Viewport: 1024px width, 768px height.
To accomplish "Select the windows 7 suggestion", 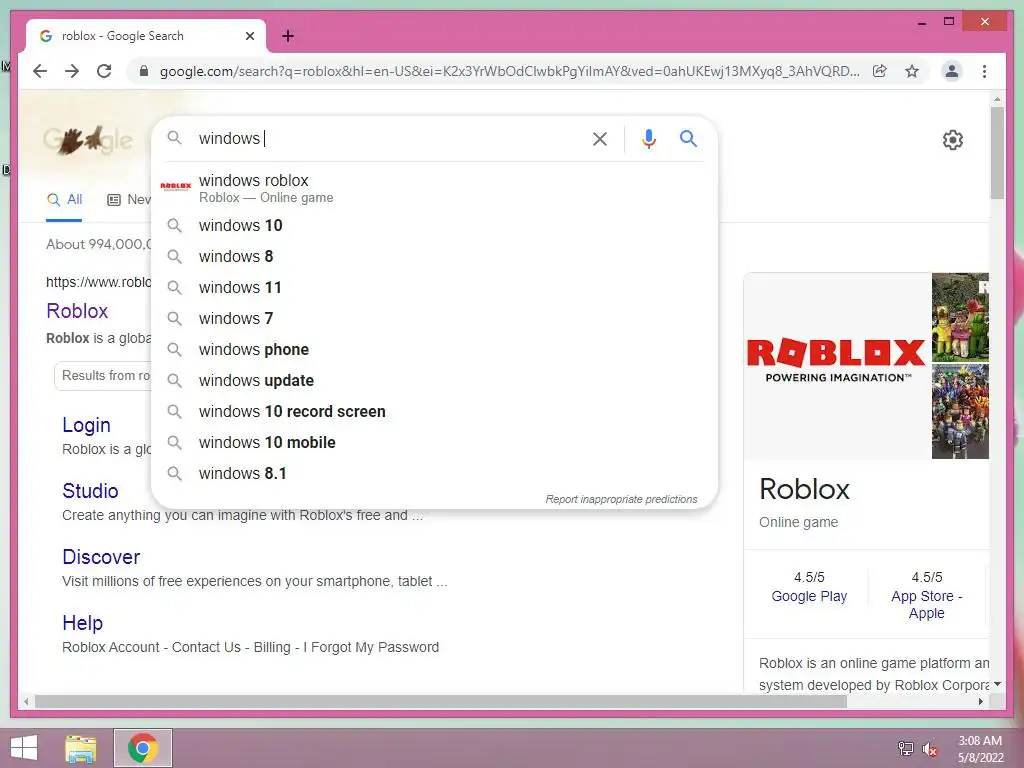I will pos(434,319).
